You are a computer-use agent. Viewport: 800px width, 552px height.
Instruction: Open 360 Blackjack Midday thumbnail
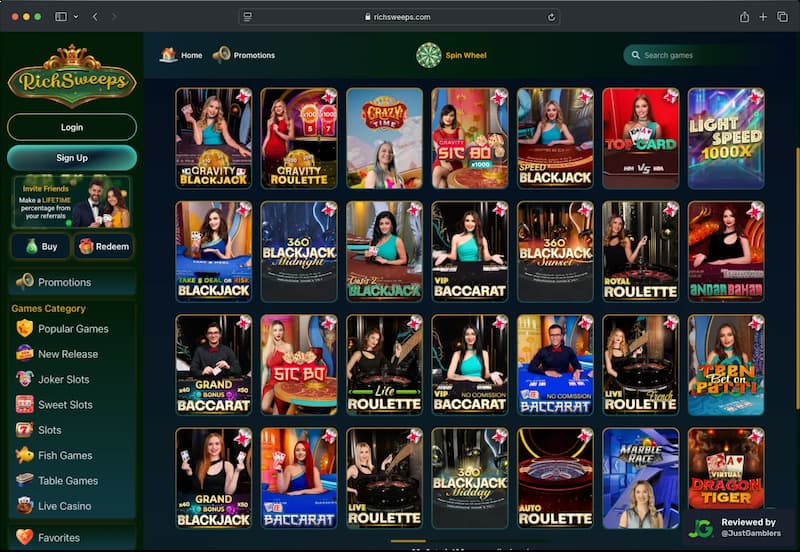click(470, 478)
